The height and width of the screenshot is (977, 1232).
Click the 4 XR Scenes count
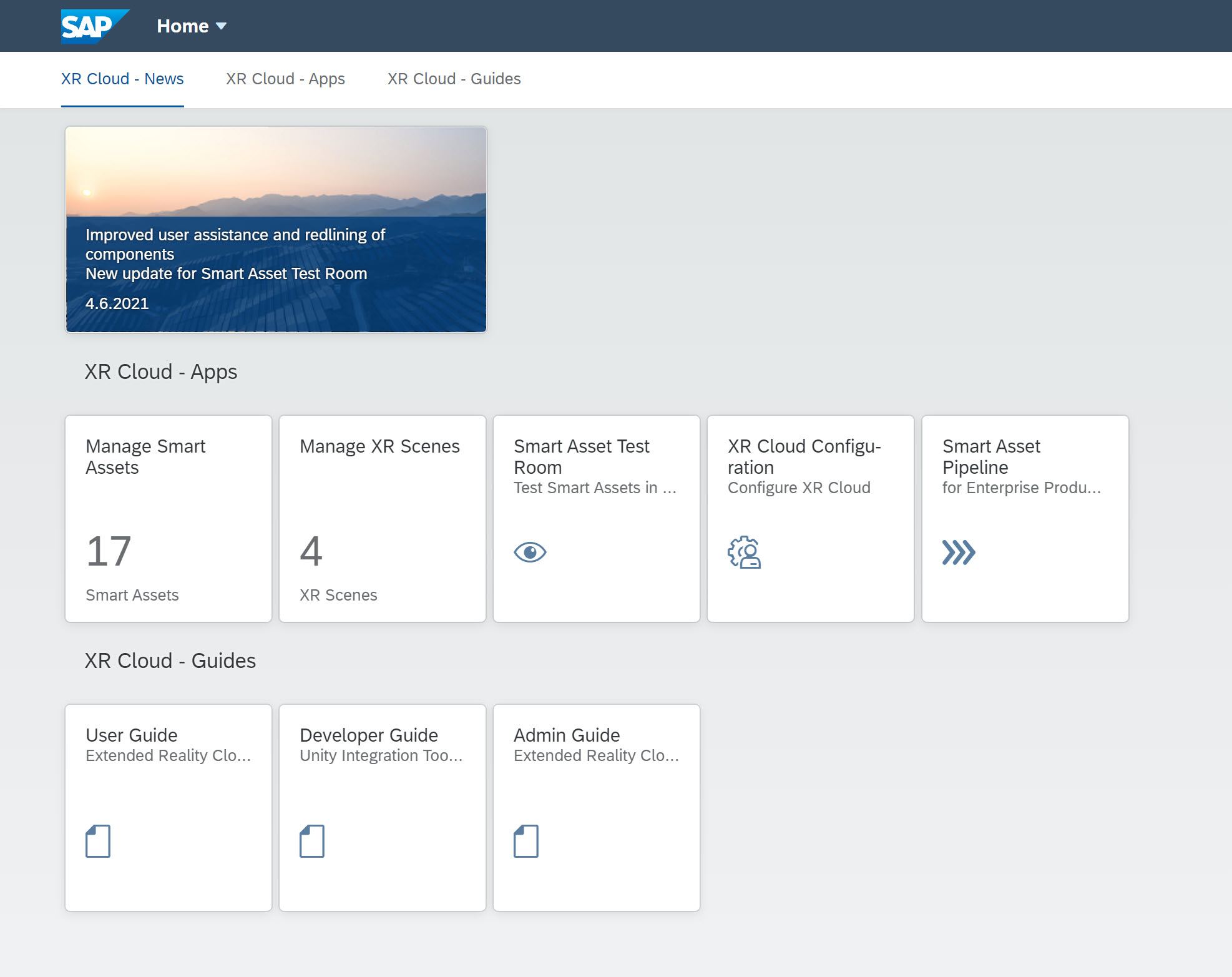click(x=311, y=551)
